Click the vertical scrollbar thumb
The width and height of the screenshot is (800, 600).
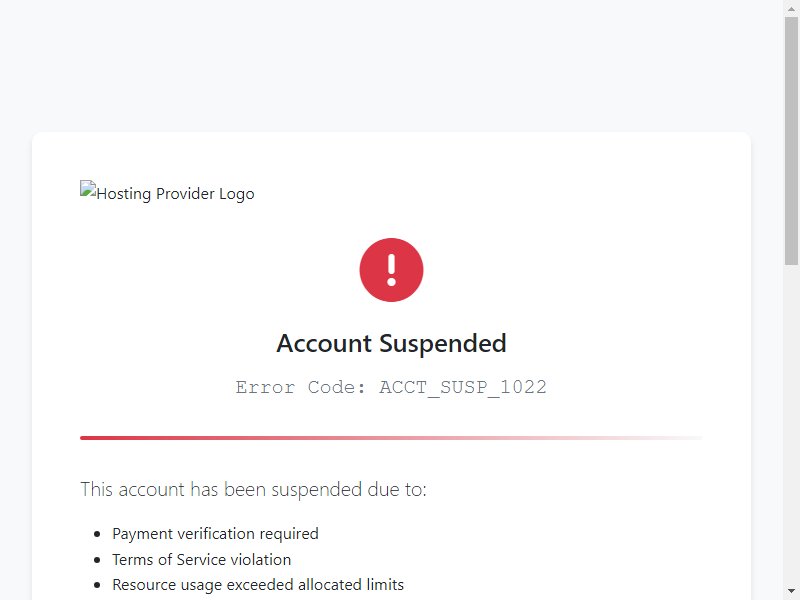click(x=791, y=141)
